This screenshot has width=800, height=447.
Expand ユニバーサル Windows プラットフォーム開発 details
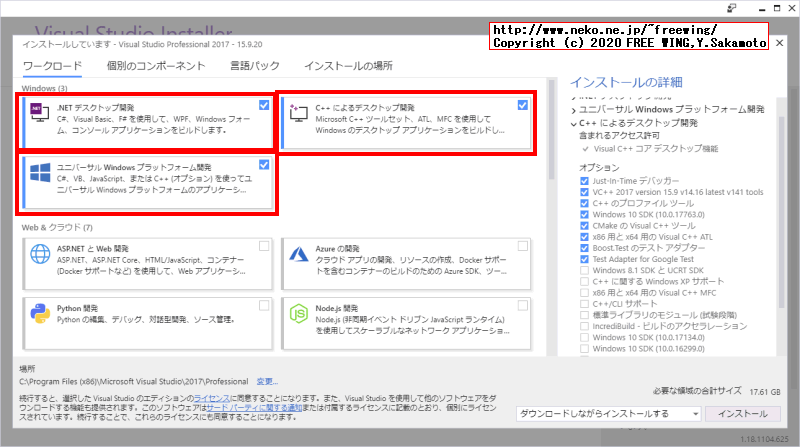click(x=573, y=110)
